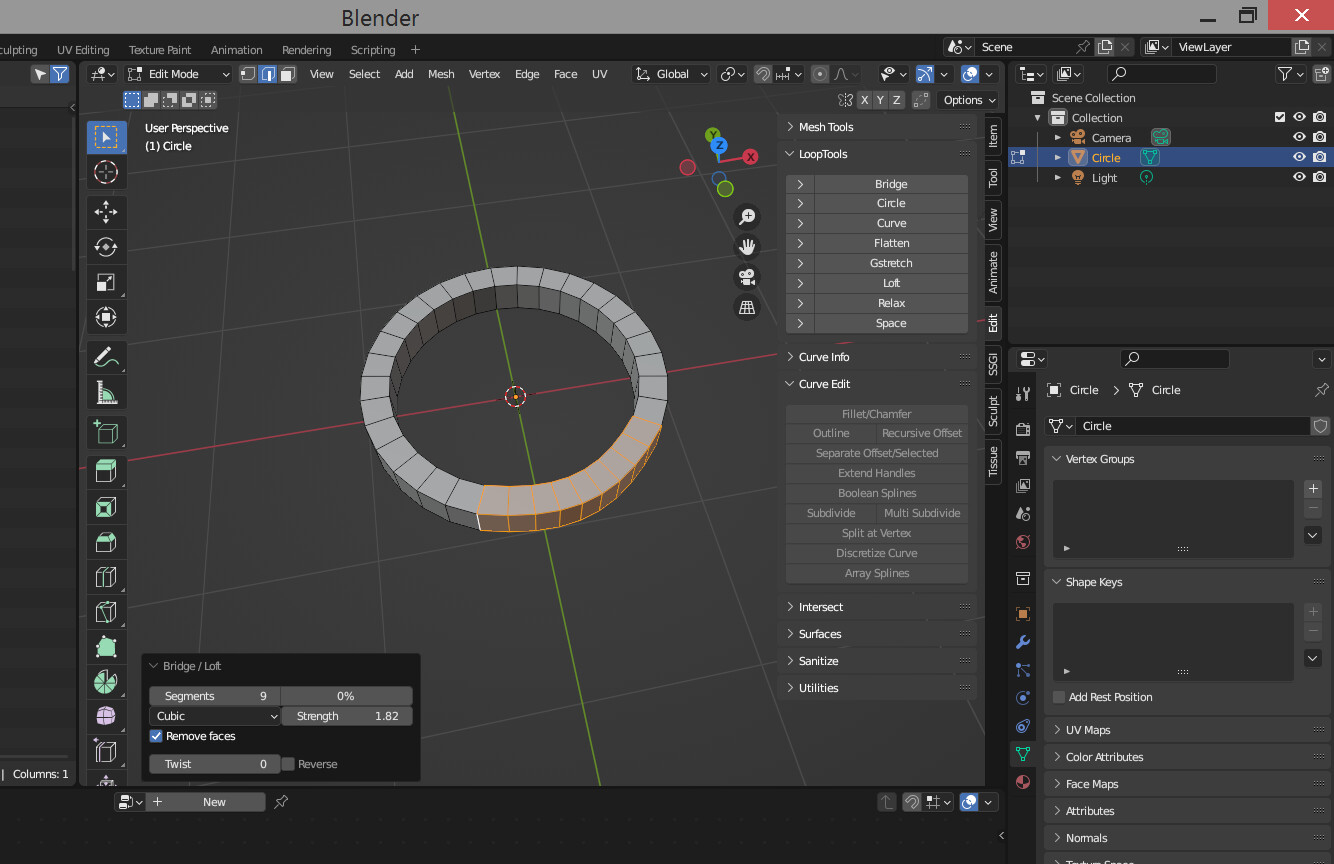
Task: Toggle camera view with the camera icon
Action: pos(747,277)
